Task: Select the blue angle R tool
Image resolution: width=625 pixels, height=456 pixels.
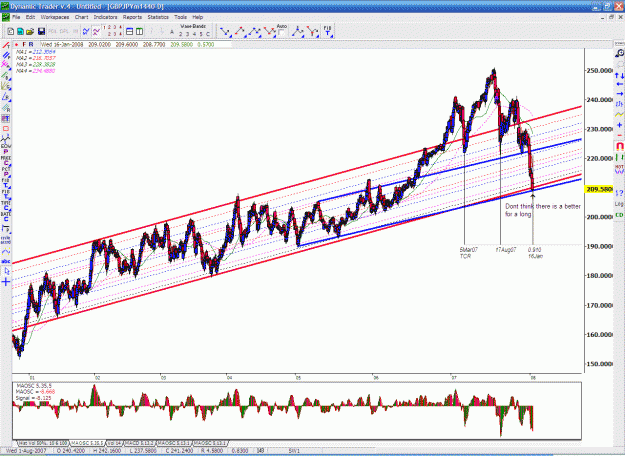Action: coord(6,97)
